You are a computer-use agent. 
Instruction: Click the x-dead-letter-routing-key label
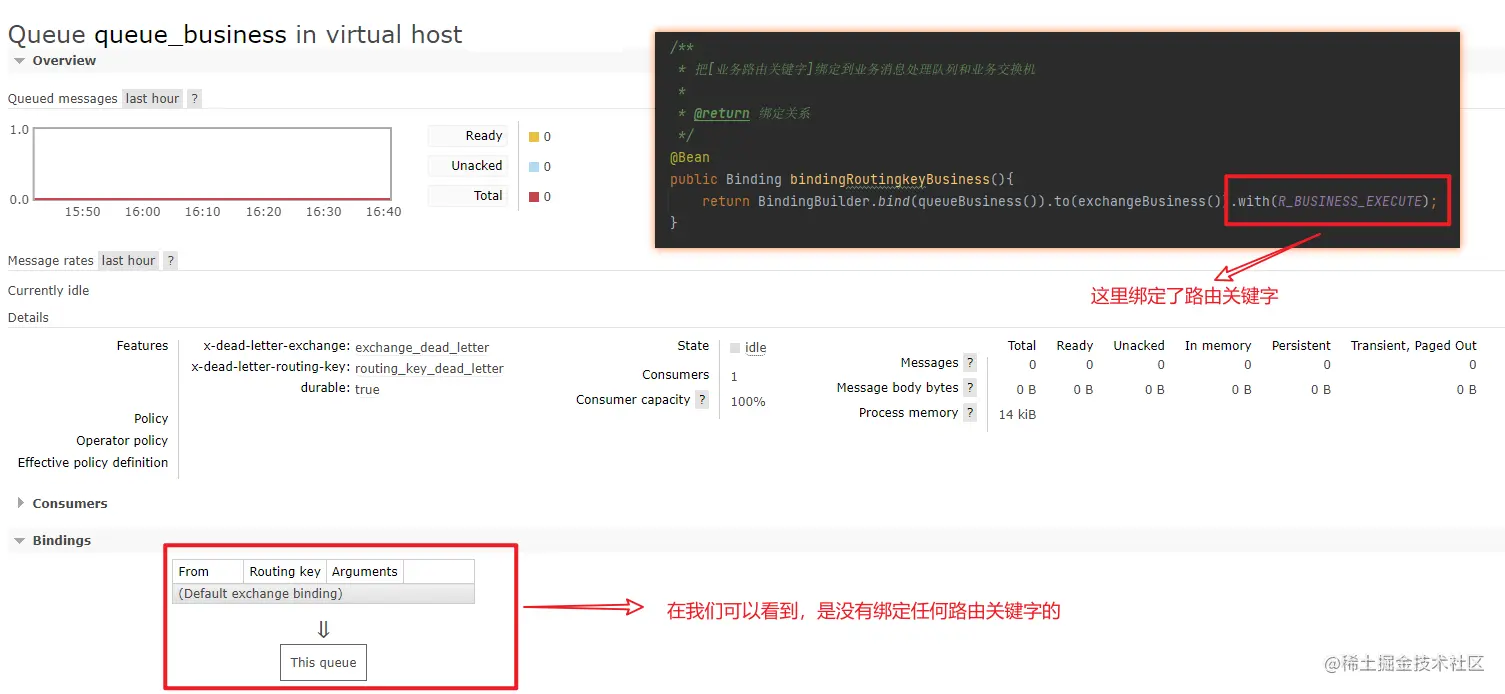click(x=270, y=367)
